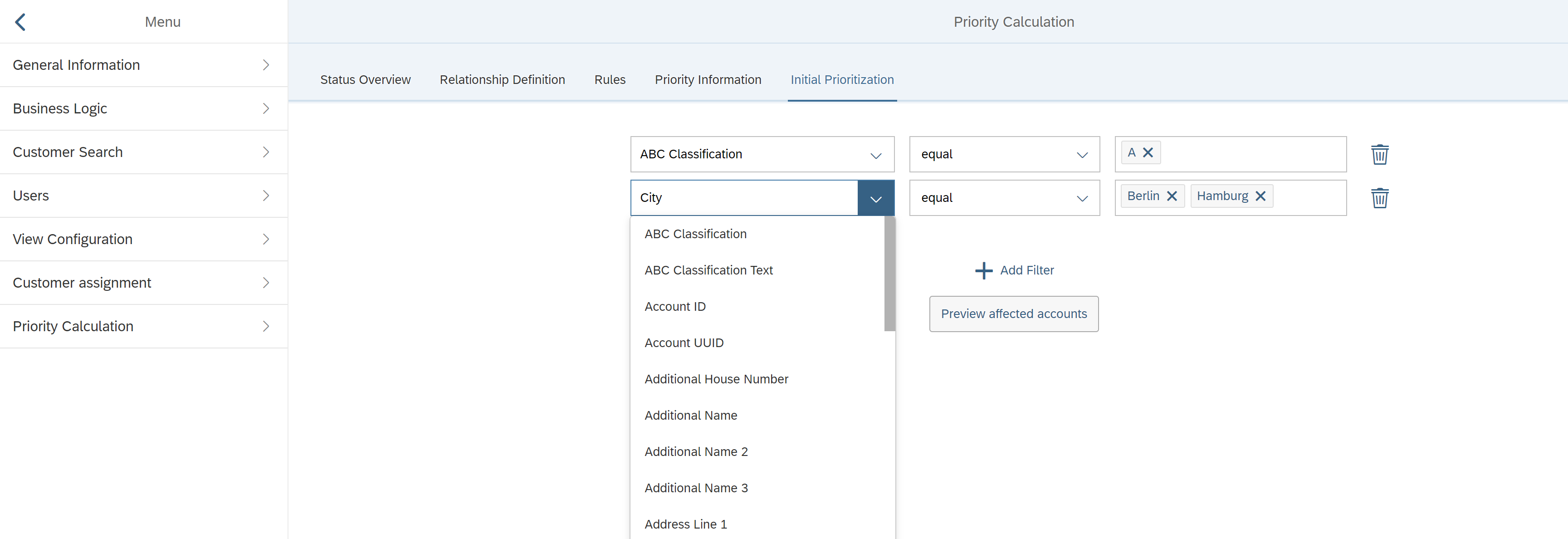Expand Users chevron
Viewport: 1568px width, 539px height.
pos(266,196)
